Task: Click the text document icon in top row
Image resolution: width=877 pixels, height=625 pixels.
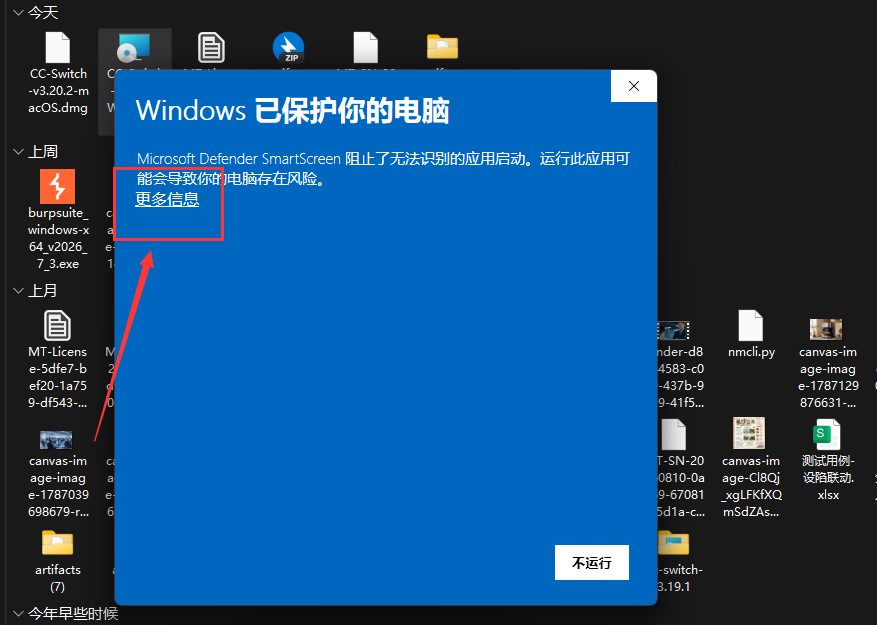Action: pyautogui.click(x=211, y=47)
